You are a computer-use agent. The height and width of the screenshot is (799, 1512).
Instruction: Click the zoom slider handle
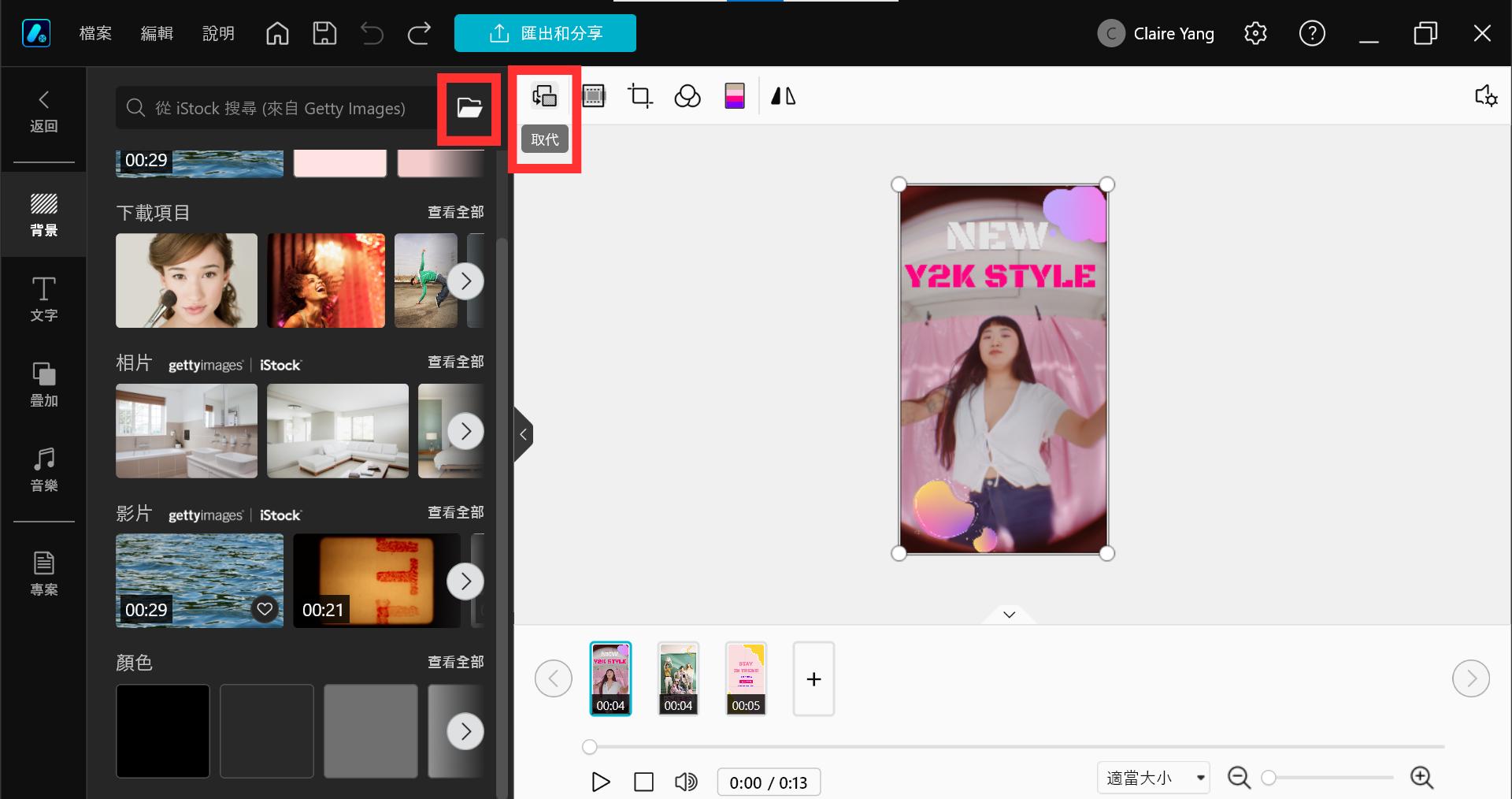pos(1268,778)
